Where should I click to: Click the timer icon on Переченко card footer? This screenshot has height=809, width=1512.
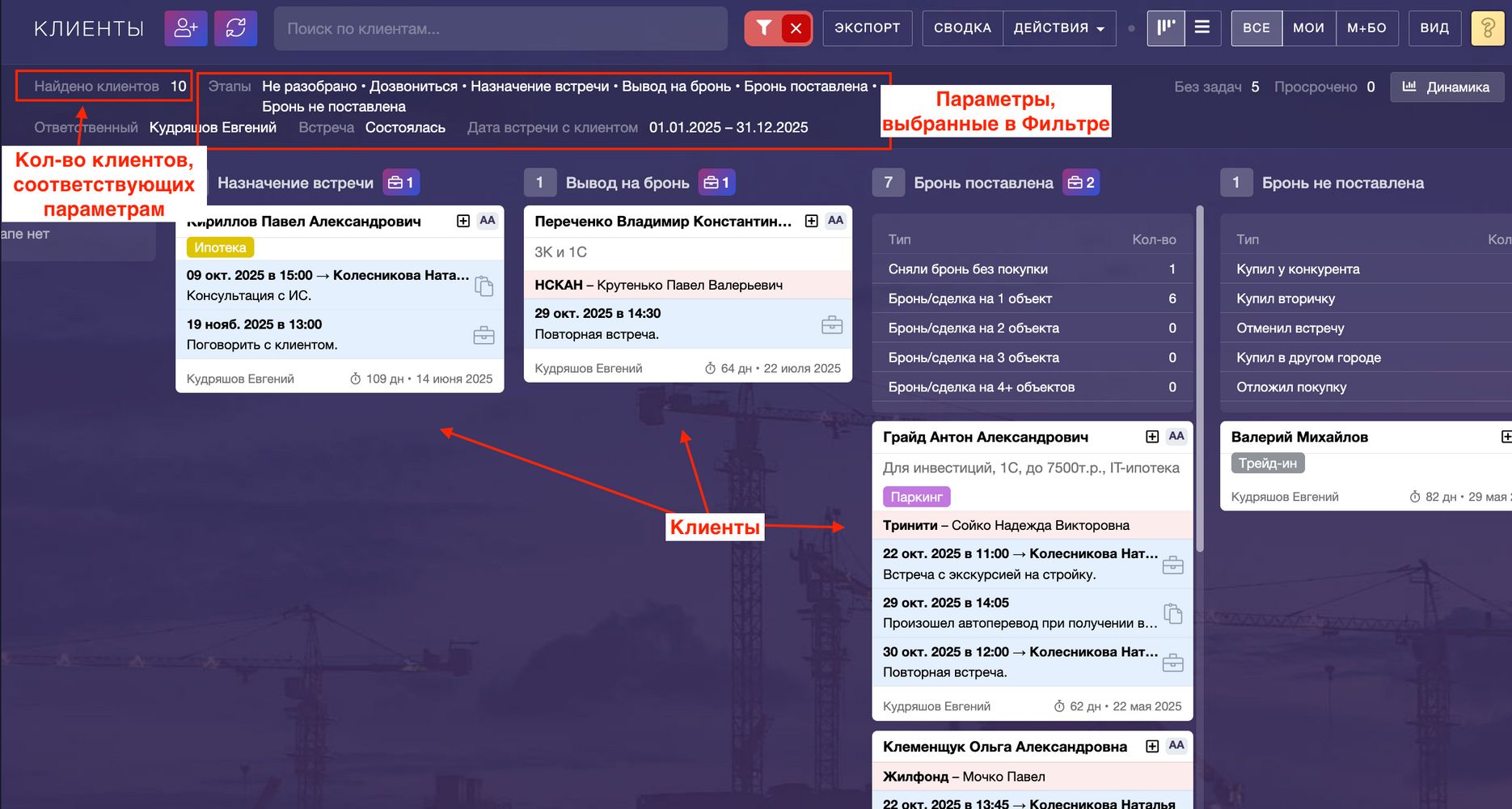[x=710, y=368]
